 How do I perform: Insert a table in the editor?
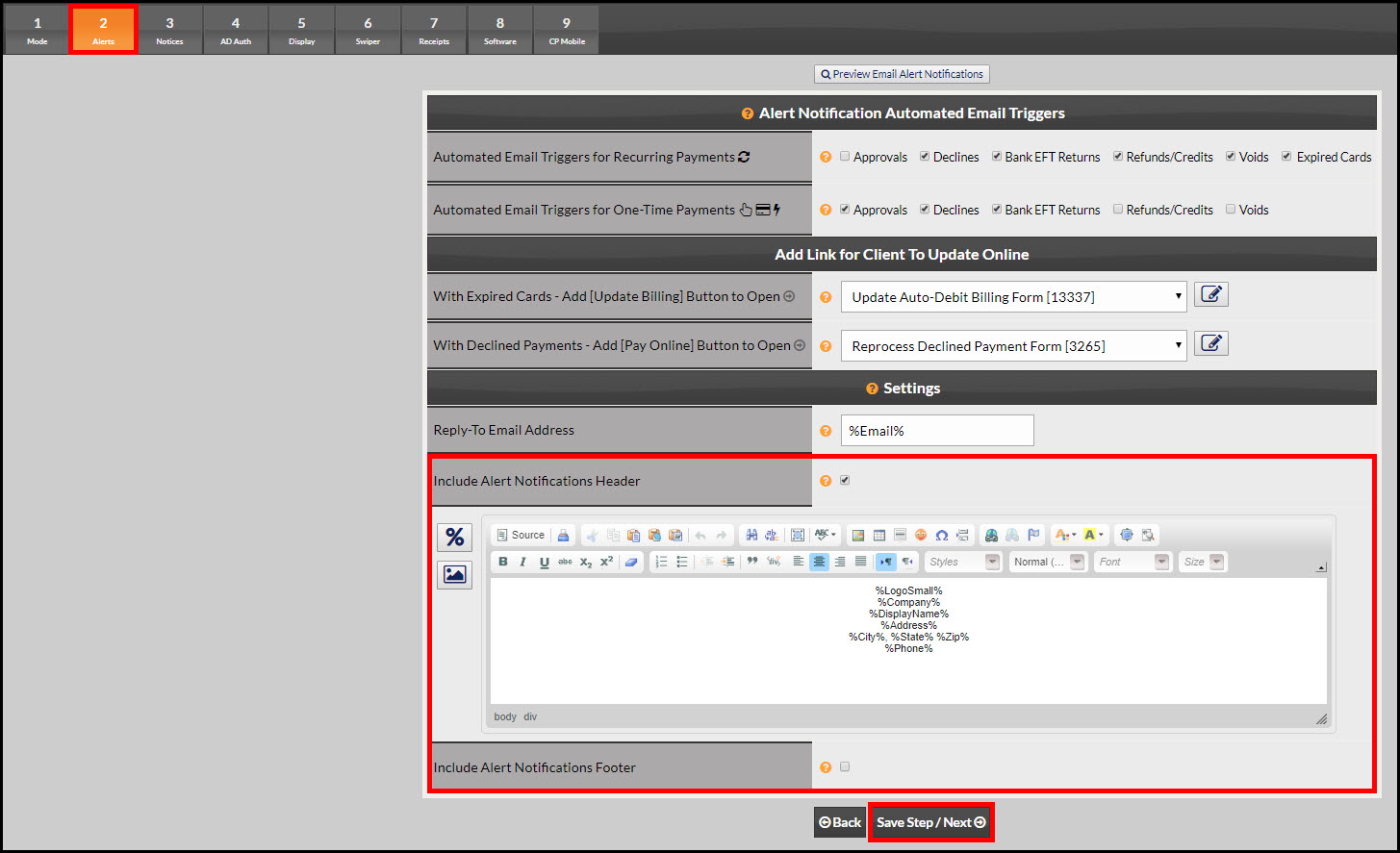coord(878,535)
